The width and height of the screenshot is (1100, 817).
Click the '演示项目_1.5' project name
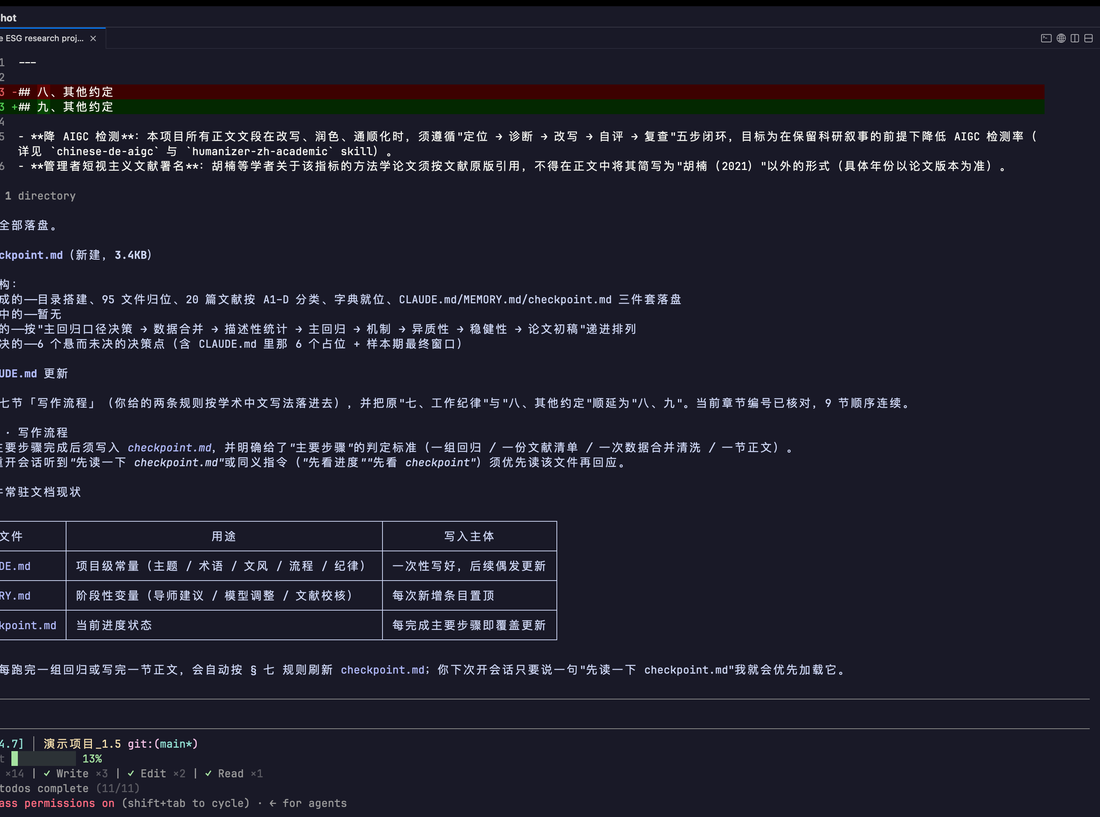(82, 743)
